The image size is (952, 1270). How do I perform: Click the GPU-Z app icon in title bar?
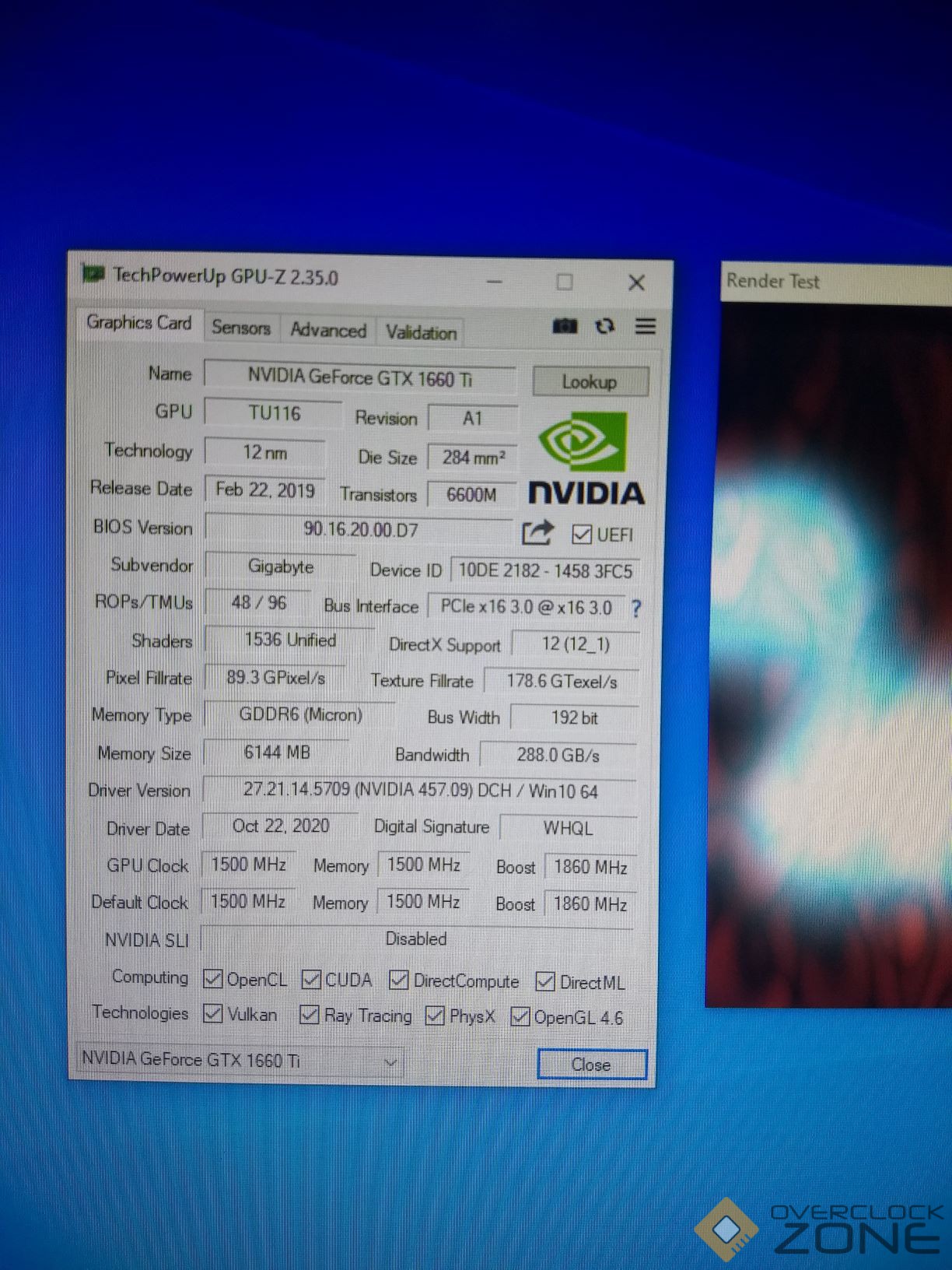click(x=93, y=274)
